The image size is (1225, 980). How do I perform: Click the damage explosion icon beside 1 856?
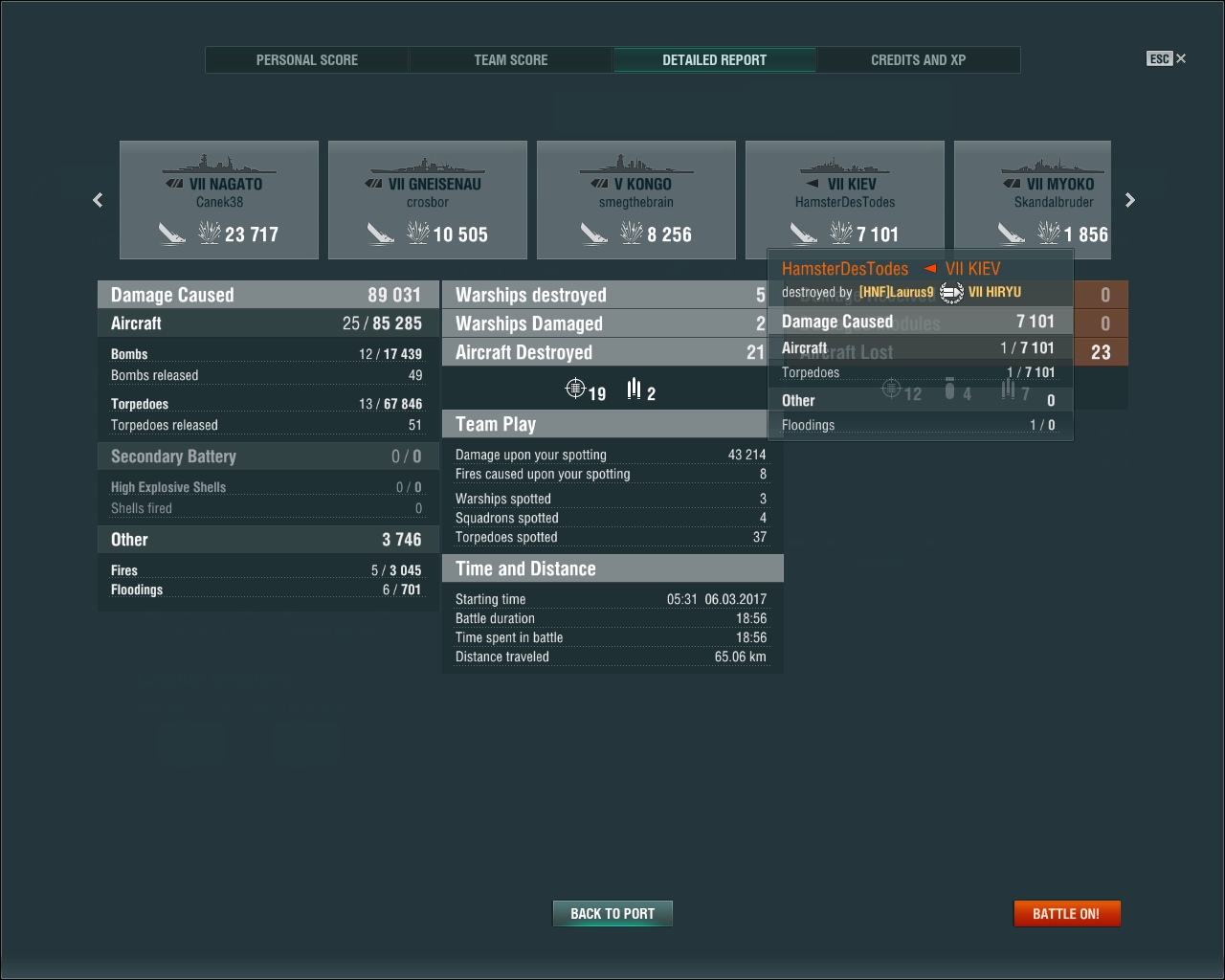pyautogui.click(x=1049, y=233)
